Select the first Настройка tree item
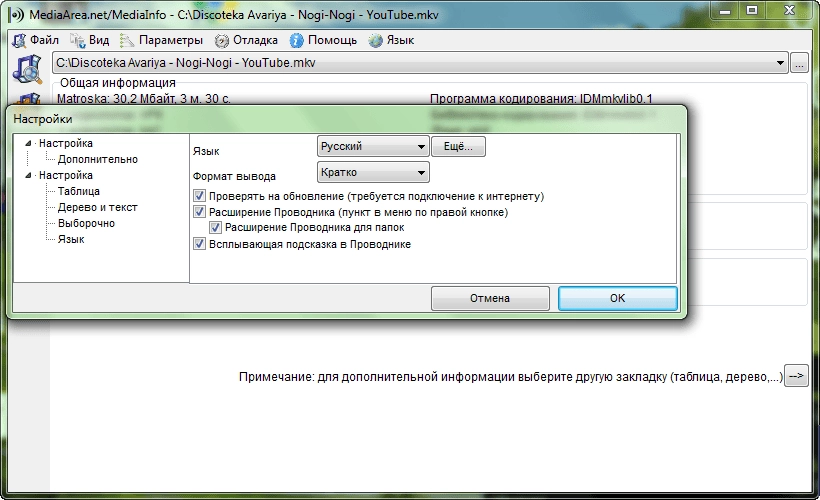This screenshot has width=820, height=500. click(x=66, y=143)
